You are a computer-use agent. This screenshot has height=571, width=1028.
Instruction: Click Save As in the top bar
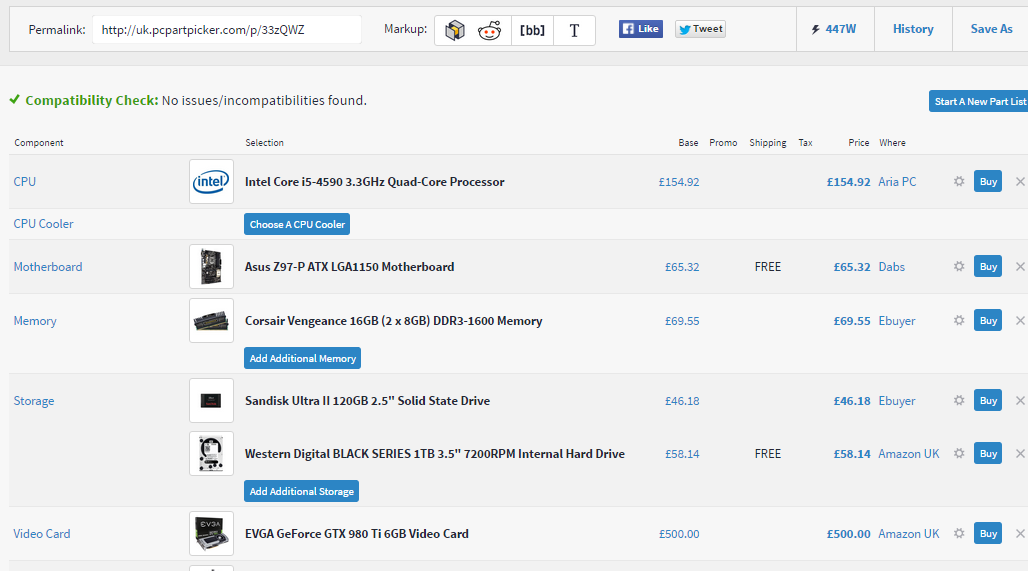991,29
